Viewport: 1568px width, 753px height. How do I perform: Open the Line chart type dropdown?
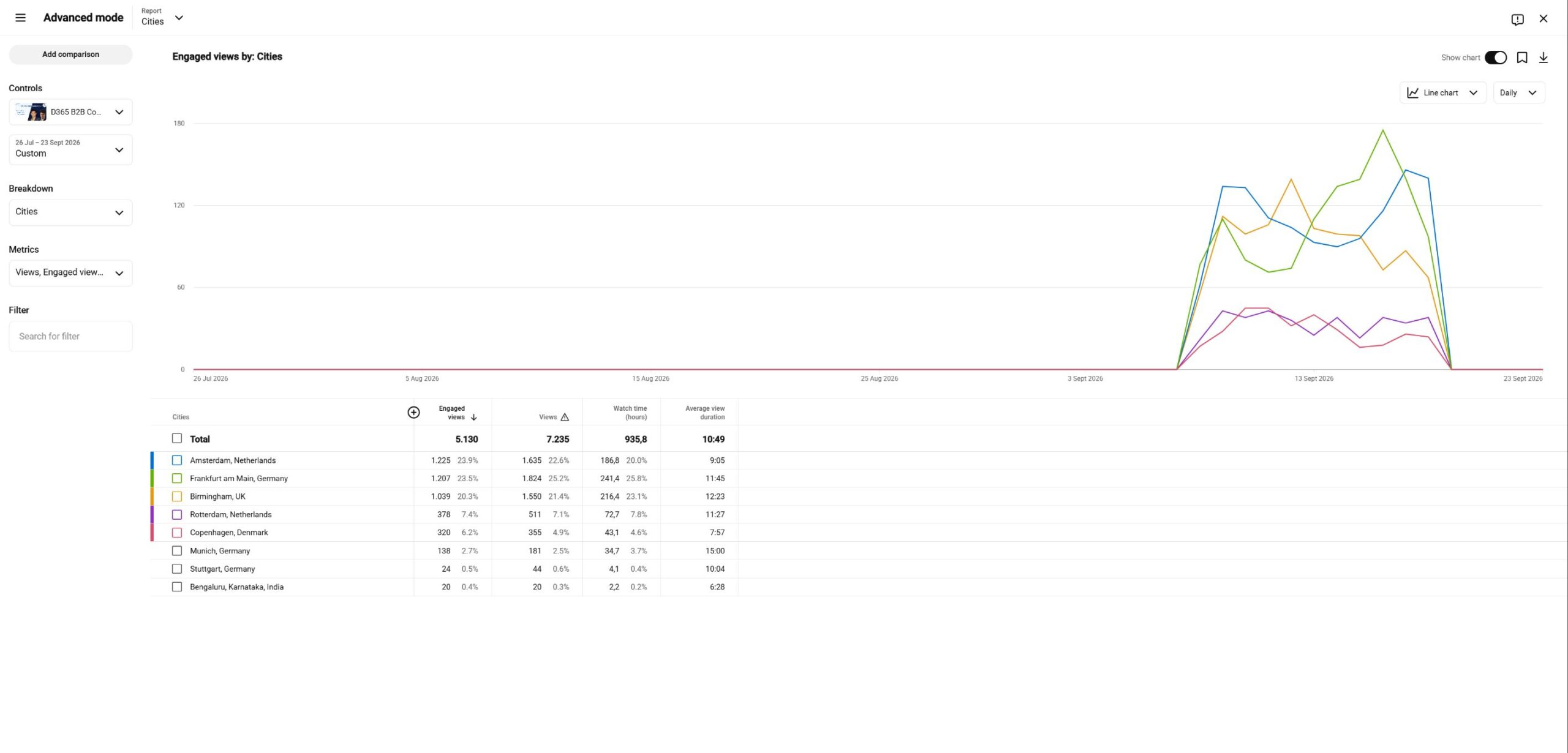1442,93
